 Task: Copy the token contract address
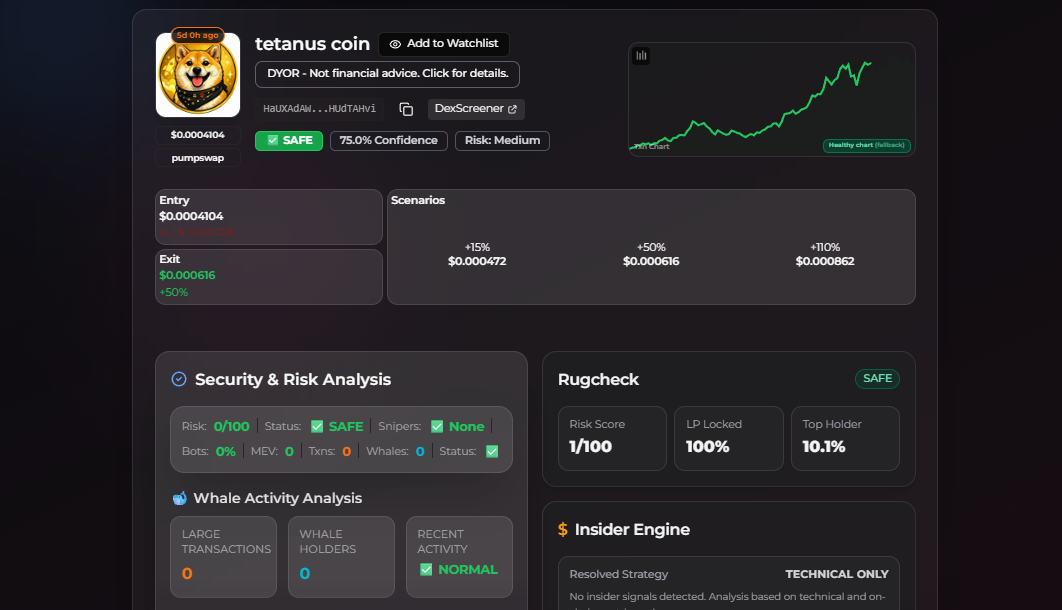[x=406, y=109]
